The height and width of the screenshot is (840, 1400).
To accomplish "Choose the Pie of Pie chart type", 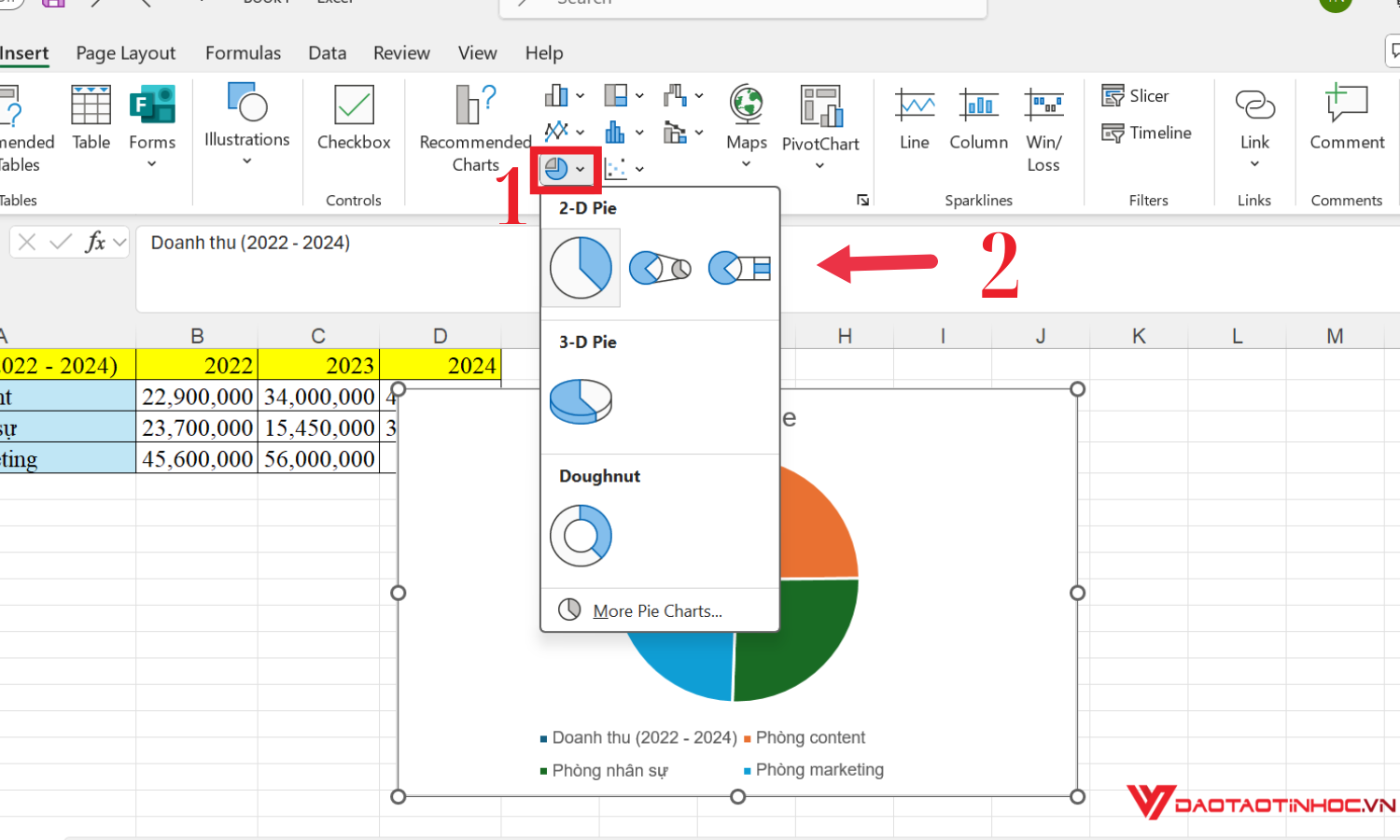I will [660, 268].
